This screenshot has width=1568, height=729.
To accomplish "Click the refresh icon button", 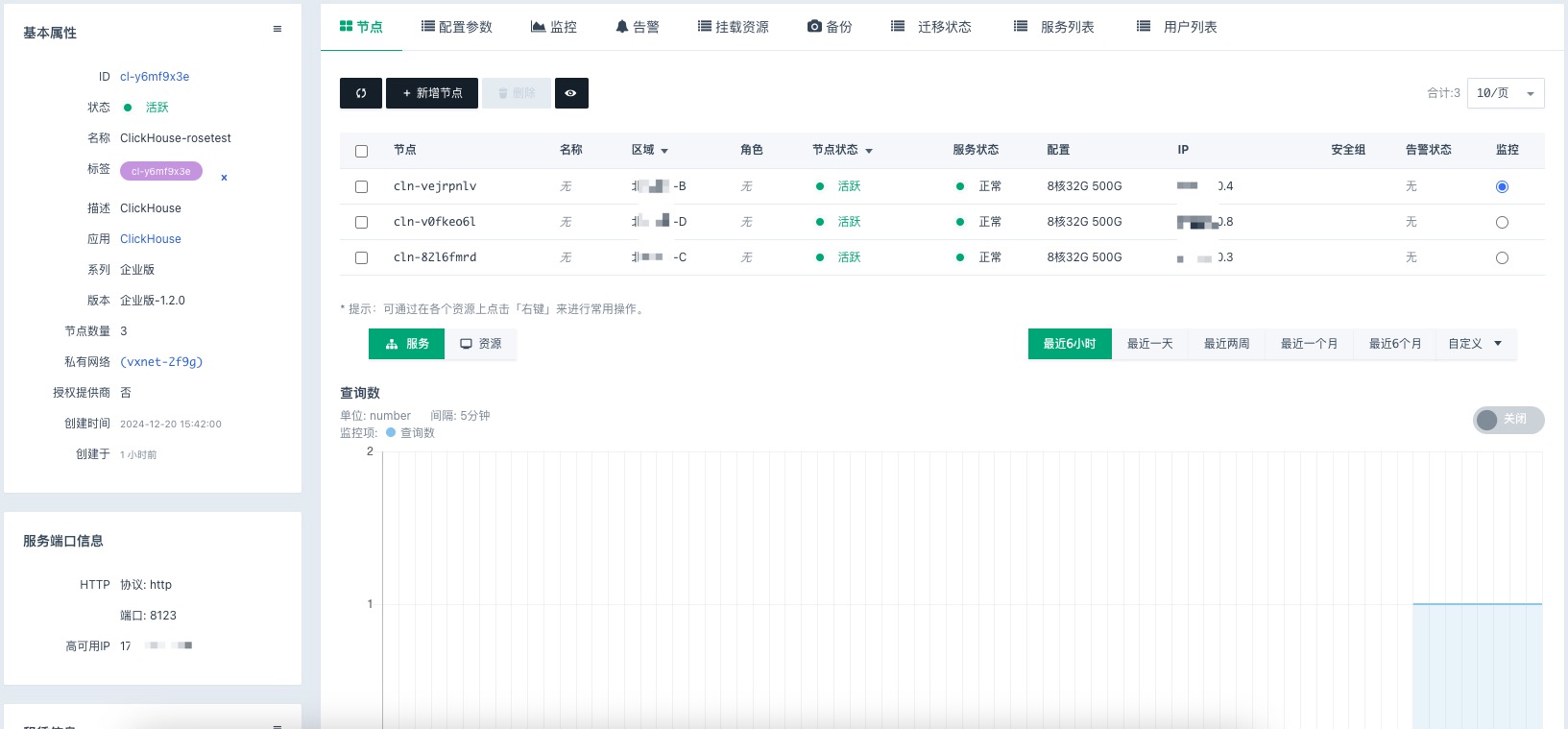I will 361,93.
